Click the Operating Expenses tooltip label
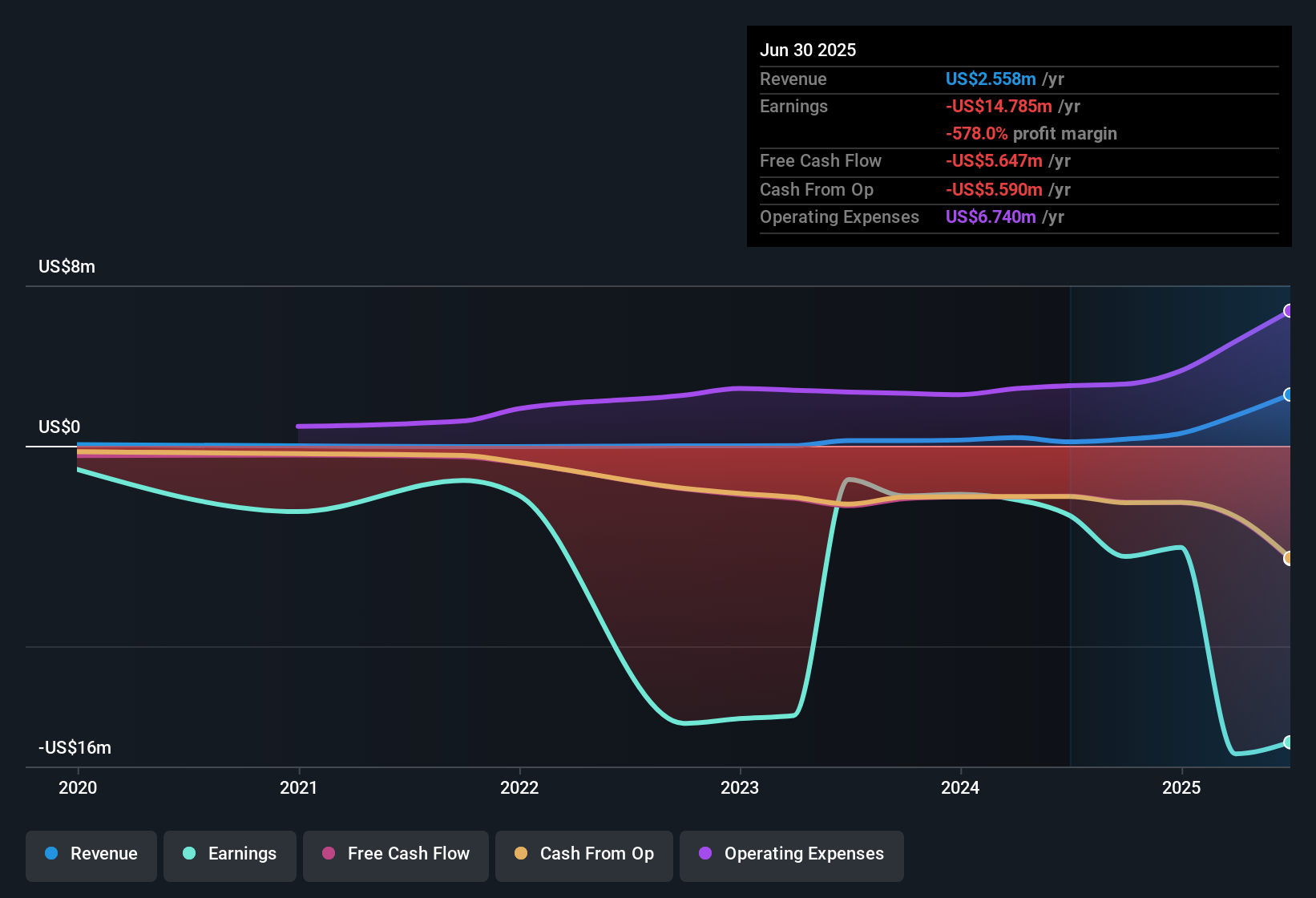 (839, 217)
